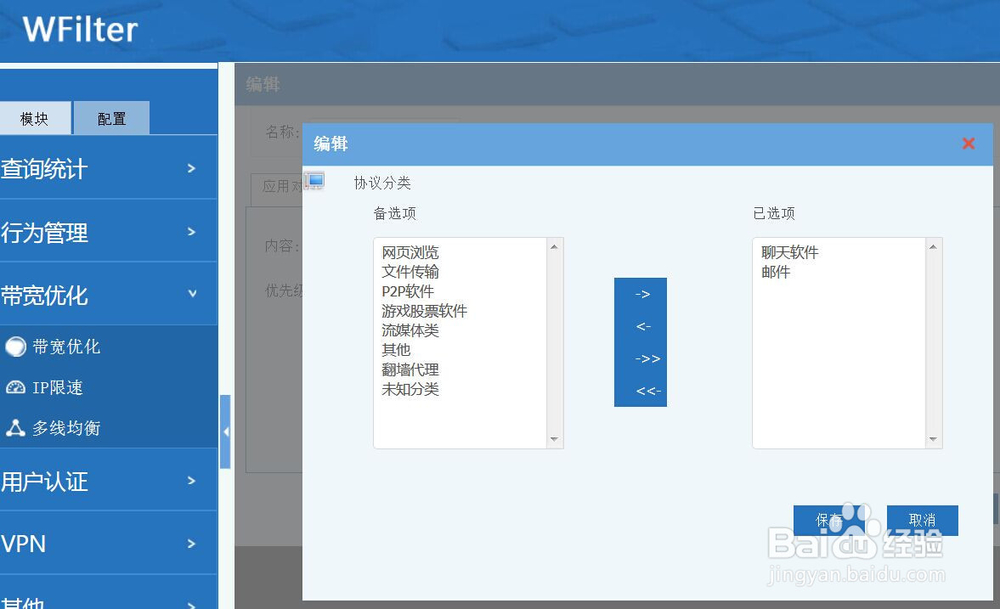Open the IP限速 page
The width and height of the screenshot is (1000, 609).
point(57,388)
